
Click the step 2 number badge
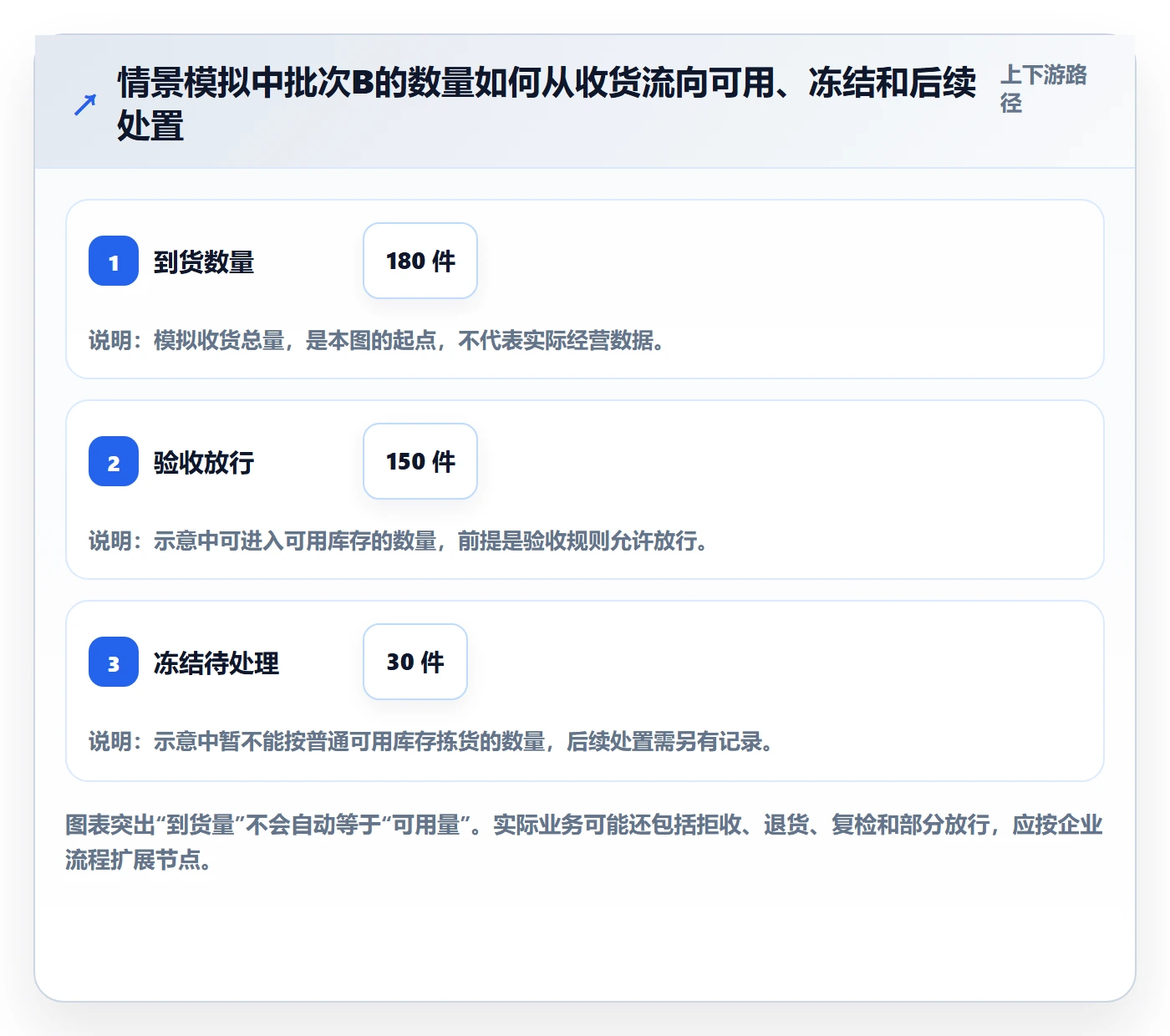[x=114, y=461]
